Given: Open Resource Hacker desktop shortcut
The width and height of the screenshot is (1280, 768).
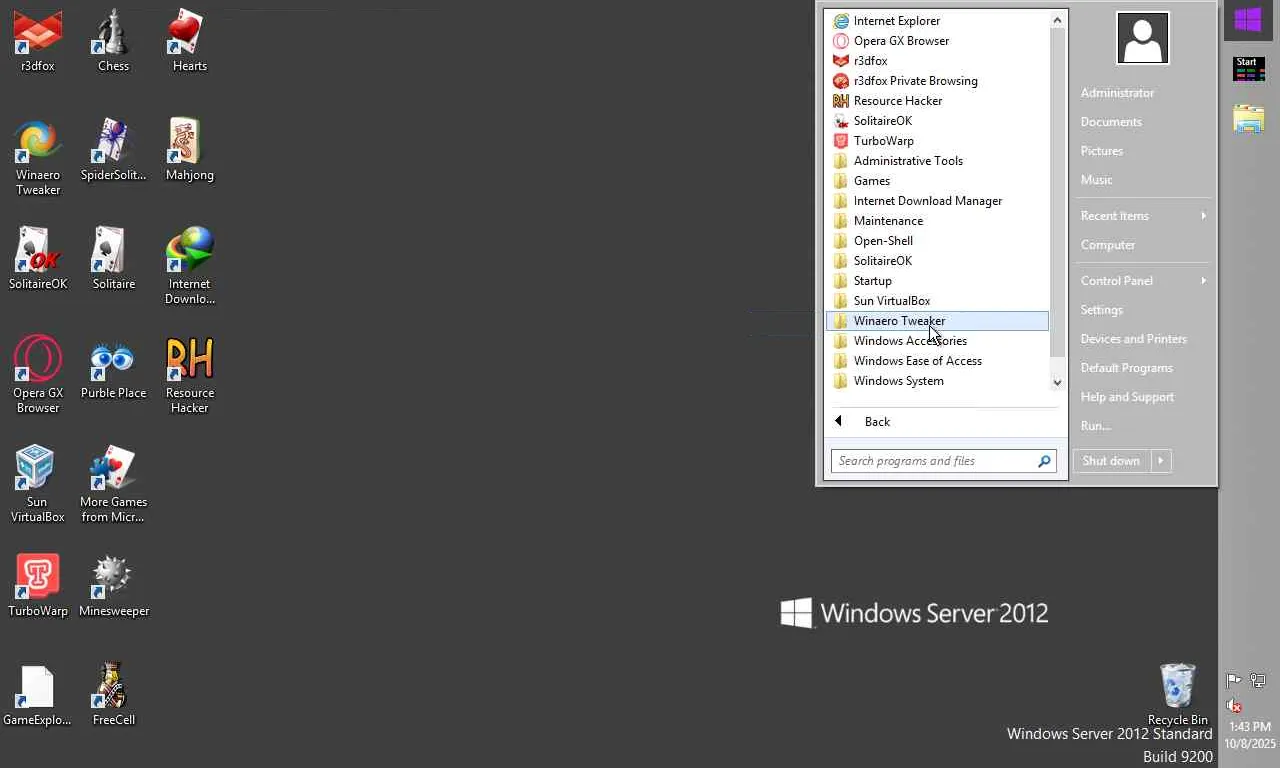Looking at the screenshot, I should click(189, 375).
